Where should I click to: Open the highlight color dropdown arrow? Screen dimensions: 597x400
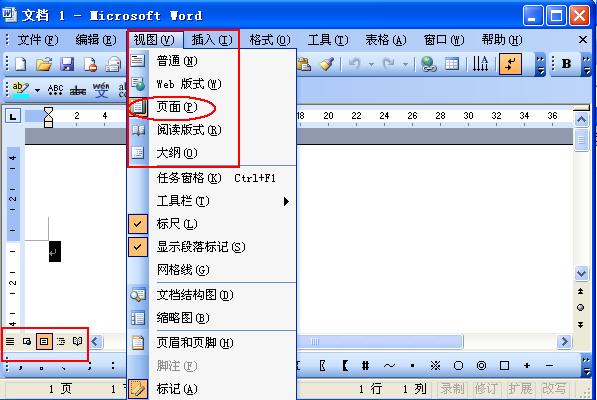click(x=37, y=90)
